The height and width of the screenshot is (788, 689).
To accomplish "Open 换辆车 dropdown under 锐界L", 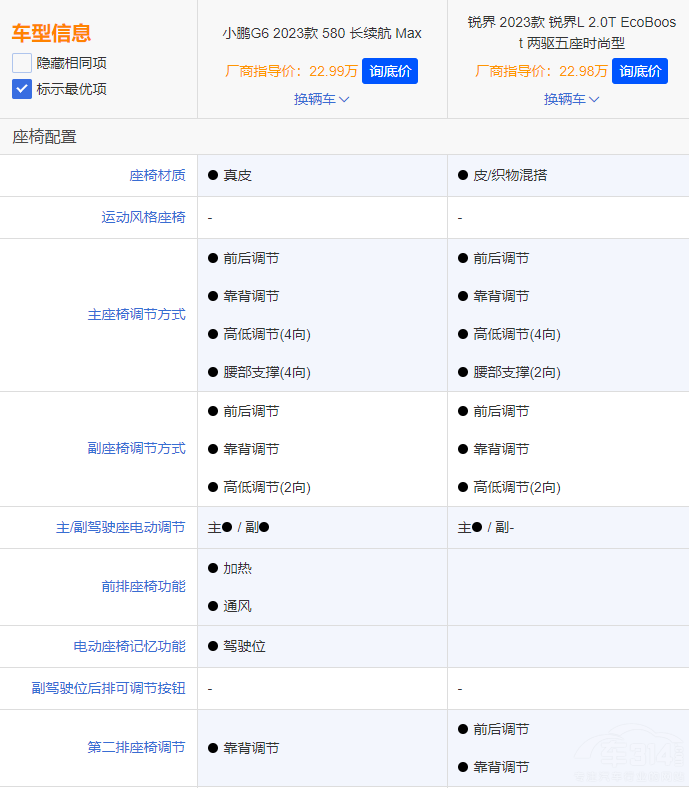I will 572,99.
